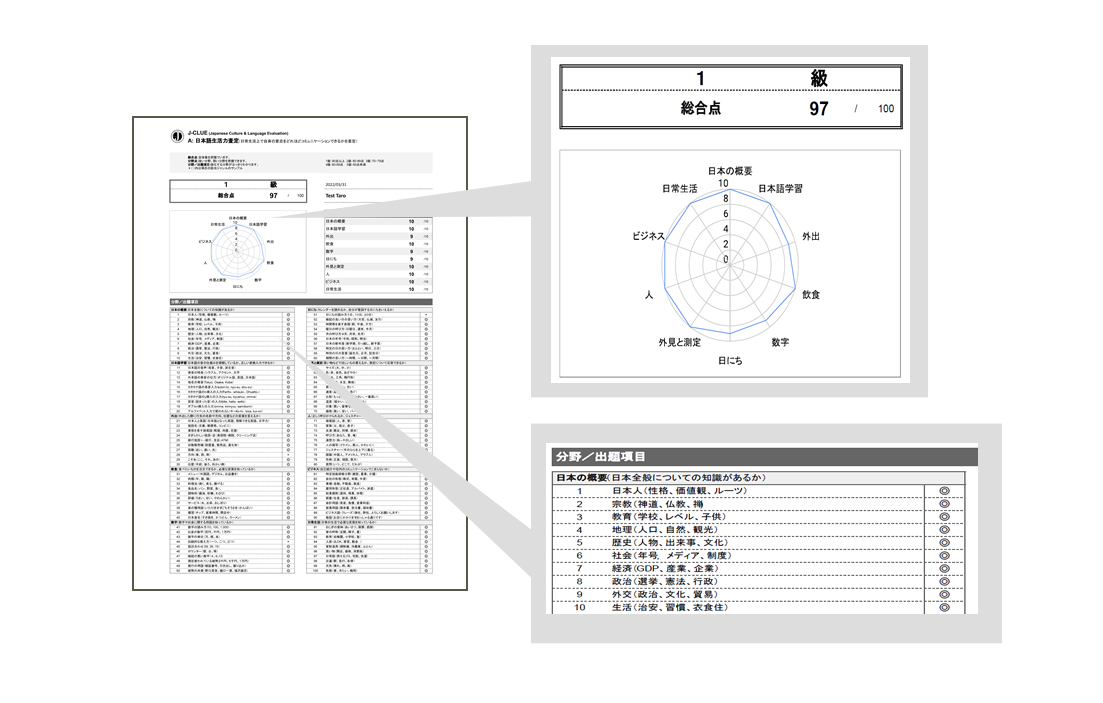Click double-circle mark for 教育 row
Screen dimensions: 1103x703
click(944, 517)
